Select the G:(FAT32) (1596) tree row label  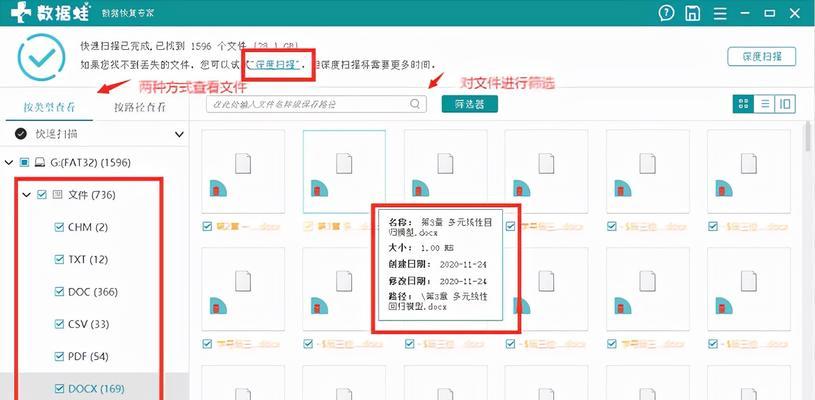pos(90,163)
